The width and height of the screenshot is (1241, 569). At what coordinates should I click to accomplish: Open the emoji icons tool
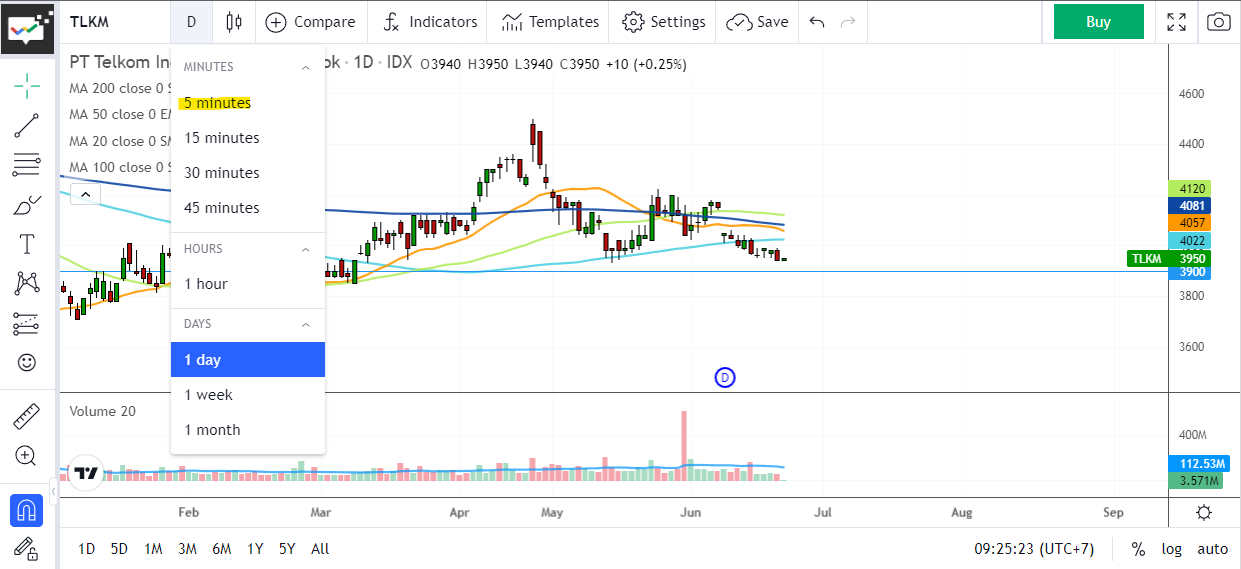point(27,362)
